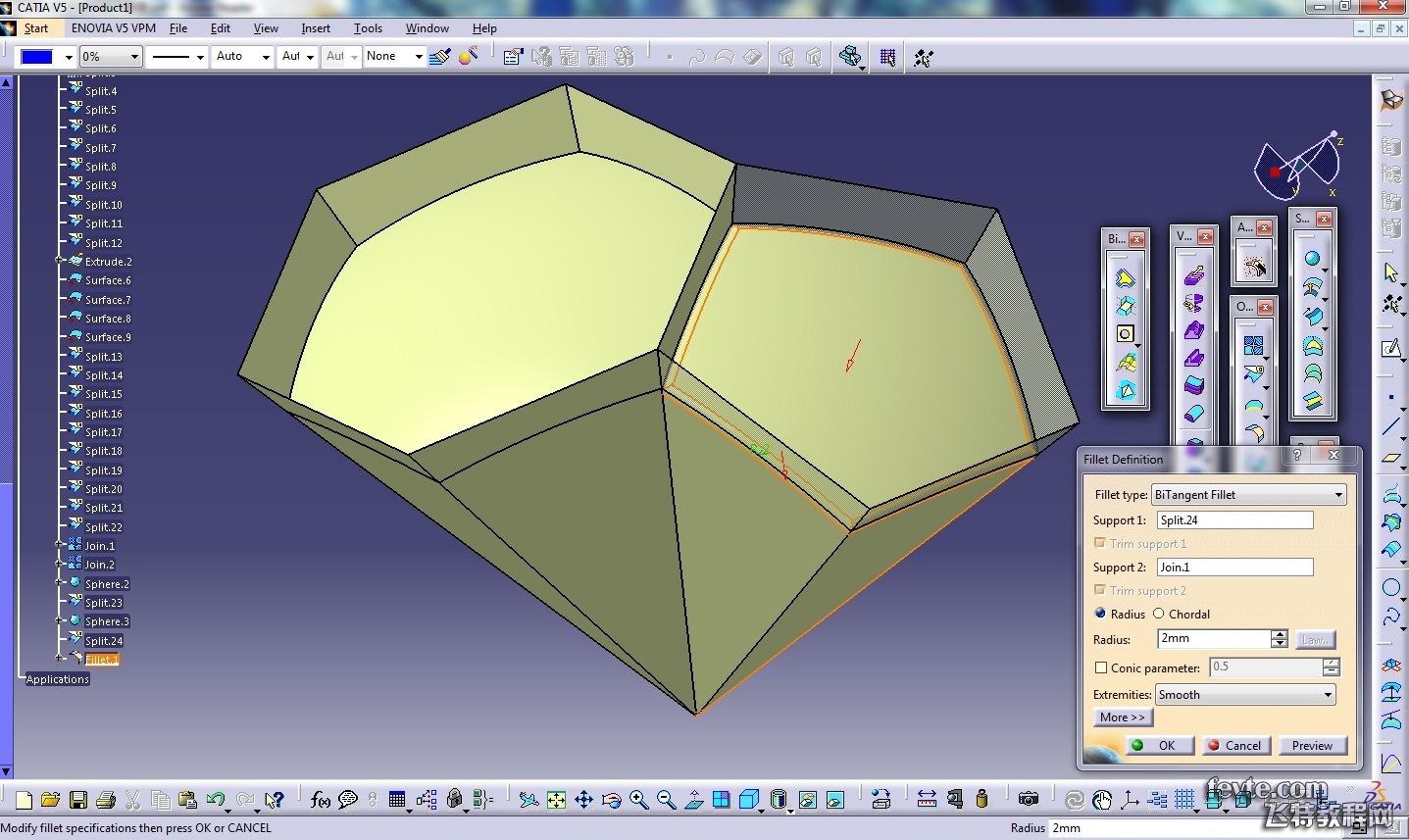Screen dimensions: 1409x840
Task: Open the line type dropdown
Action: click(x=200, y=57)
